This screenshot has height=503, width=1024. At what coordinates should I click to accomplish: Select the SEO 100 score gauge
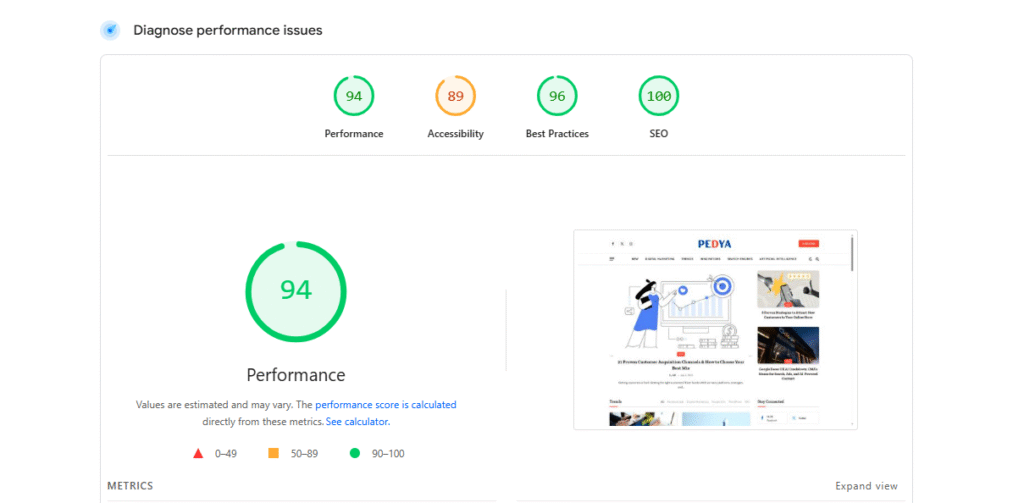tap(658, 96)
